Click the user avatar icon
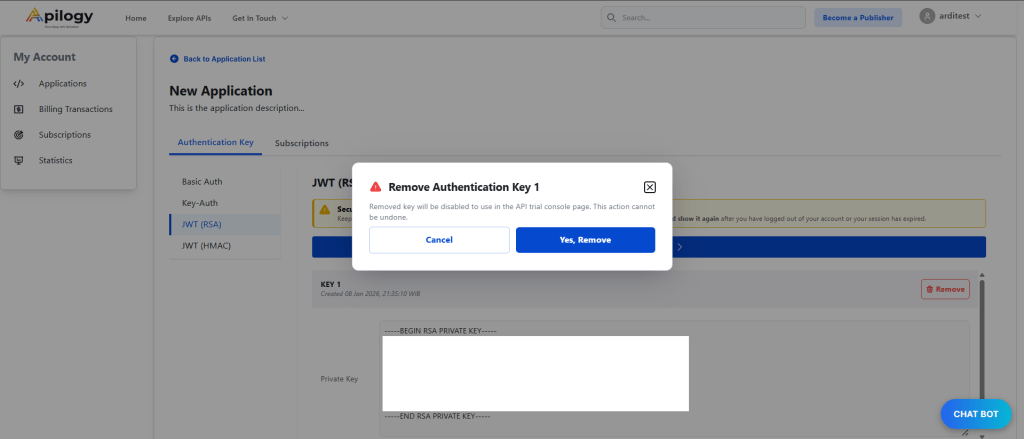 click(x=927, y=17)
